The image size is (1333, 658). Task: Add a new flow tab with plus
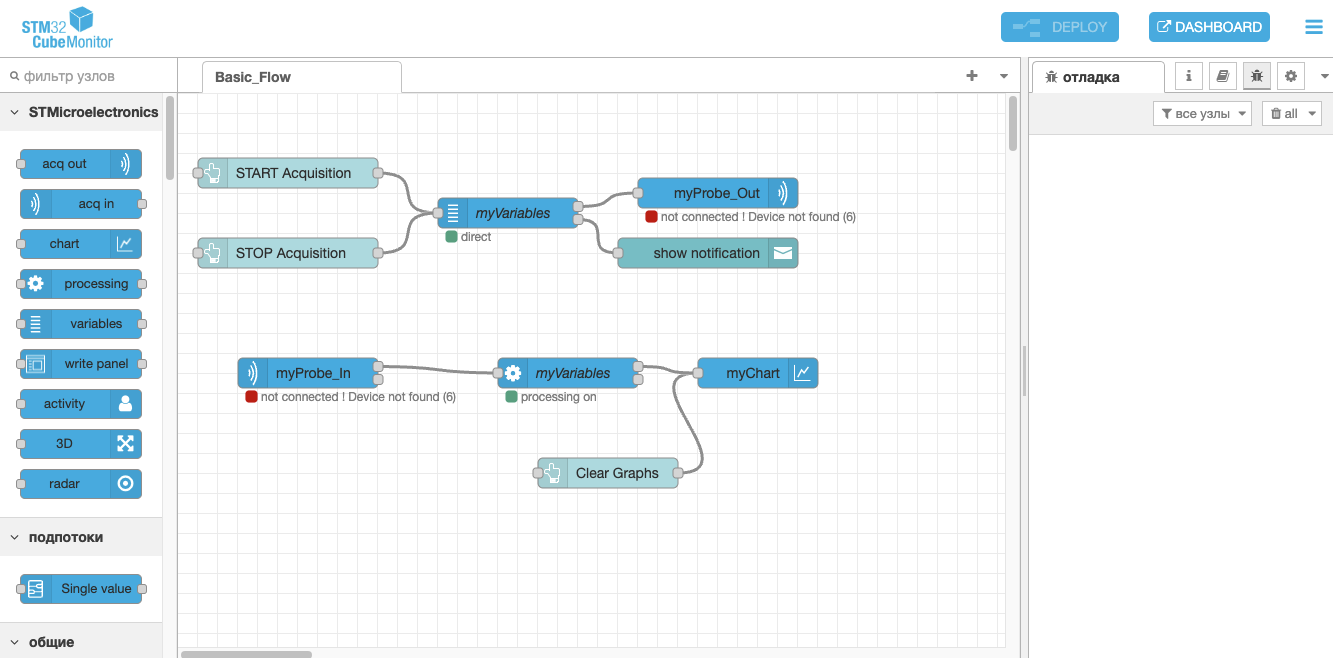click(971, 76)
